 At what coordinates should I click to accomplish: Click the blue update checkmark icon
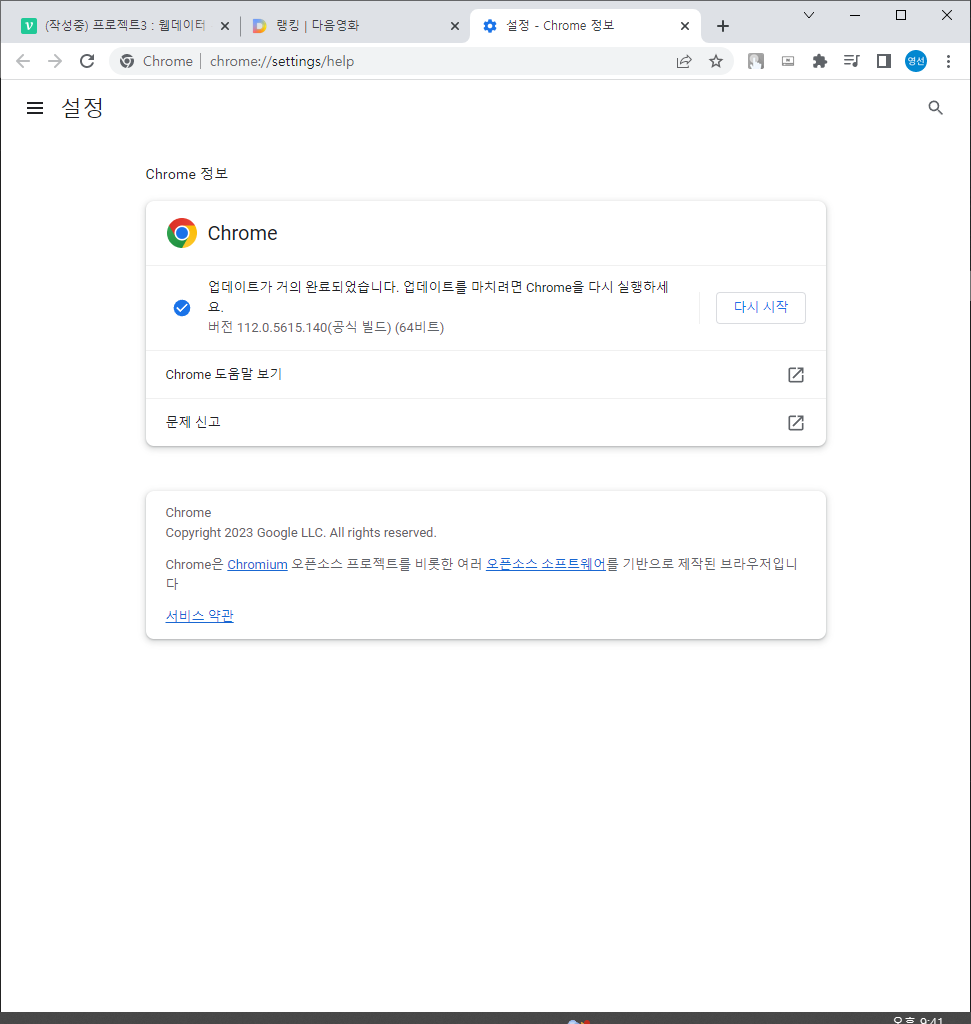(x=182, y=308)
